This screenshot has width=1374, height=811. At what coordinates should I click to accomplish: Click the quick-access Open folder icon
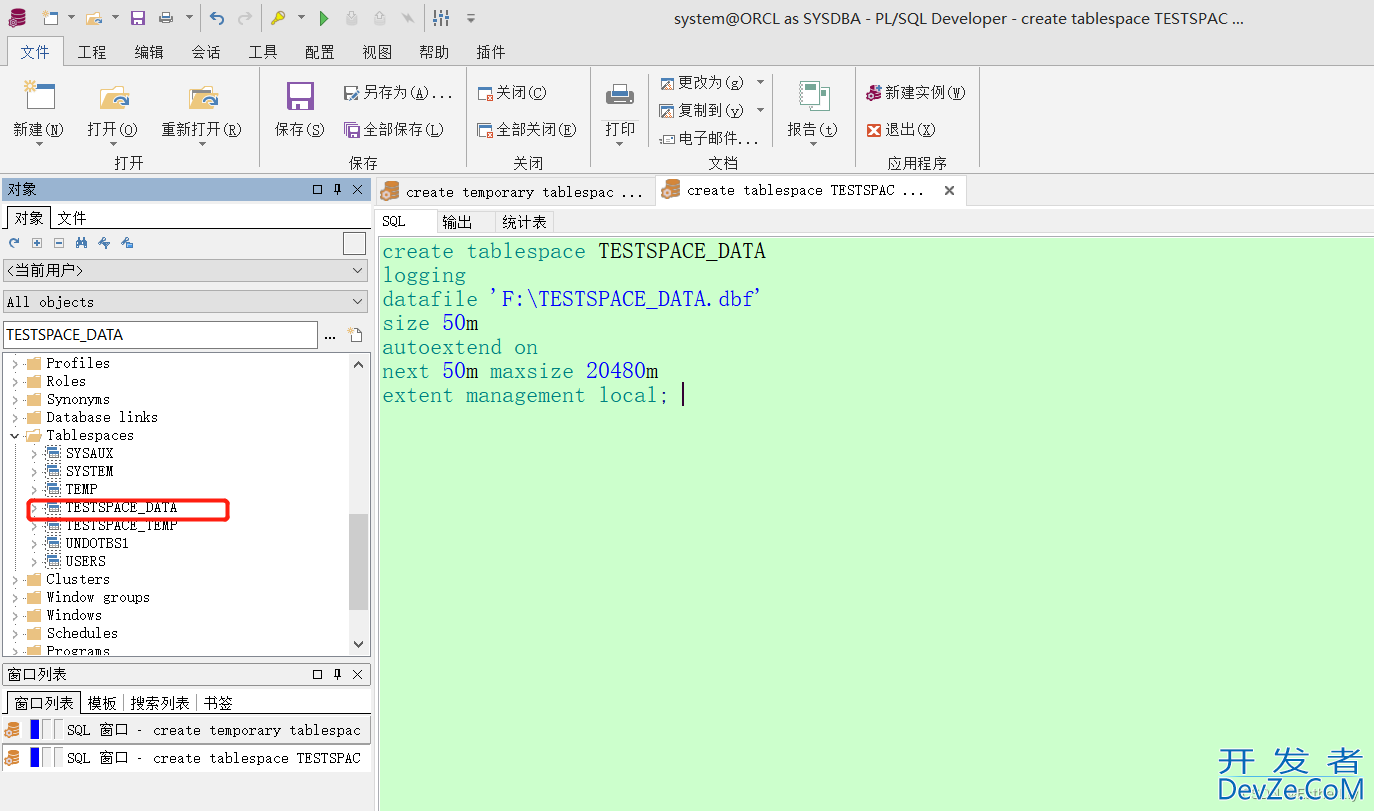coord(94,18)
